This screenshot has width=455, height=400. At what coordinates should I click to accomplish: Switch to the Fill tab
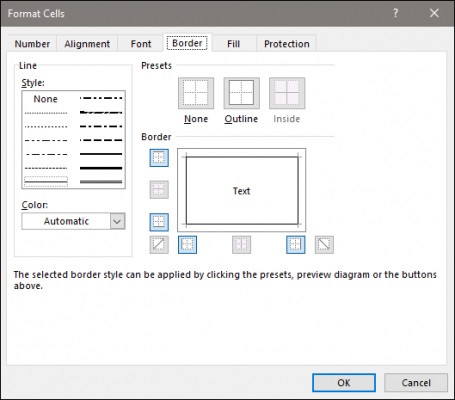click(x=233, y=44)
